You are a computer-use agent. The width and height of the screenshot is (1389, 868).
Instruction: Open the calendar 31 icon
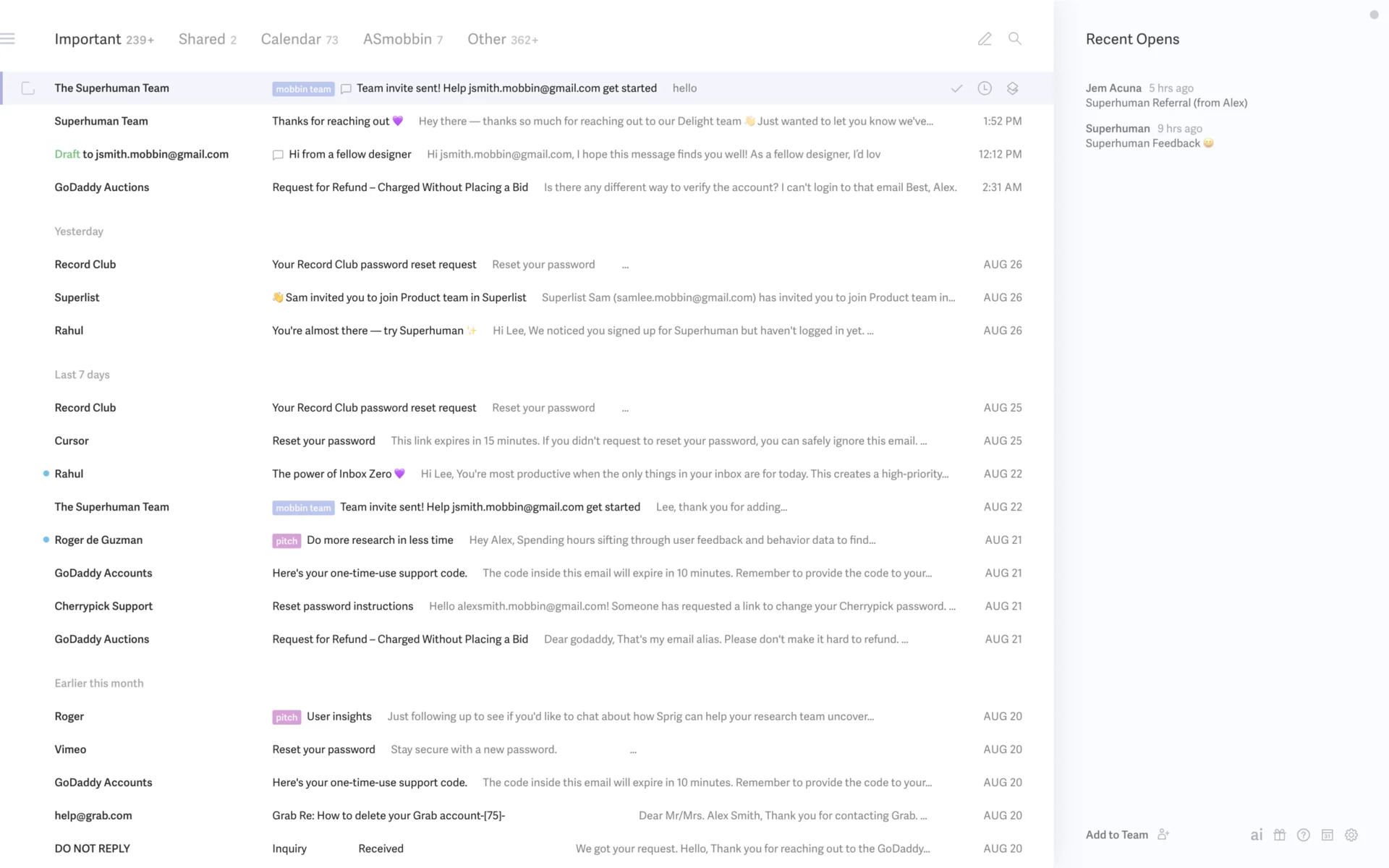pyautogui.click(x=1328, y=835)
